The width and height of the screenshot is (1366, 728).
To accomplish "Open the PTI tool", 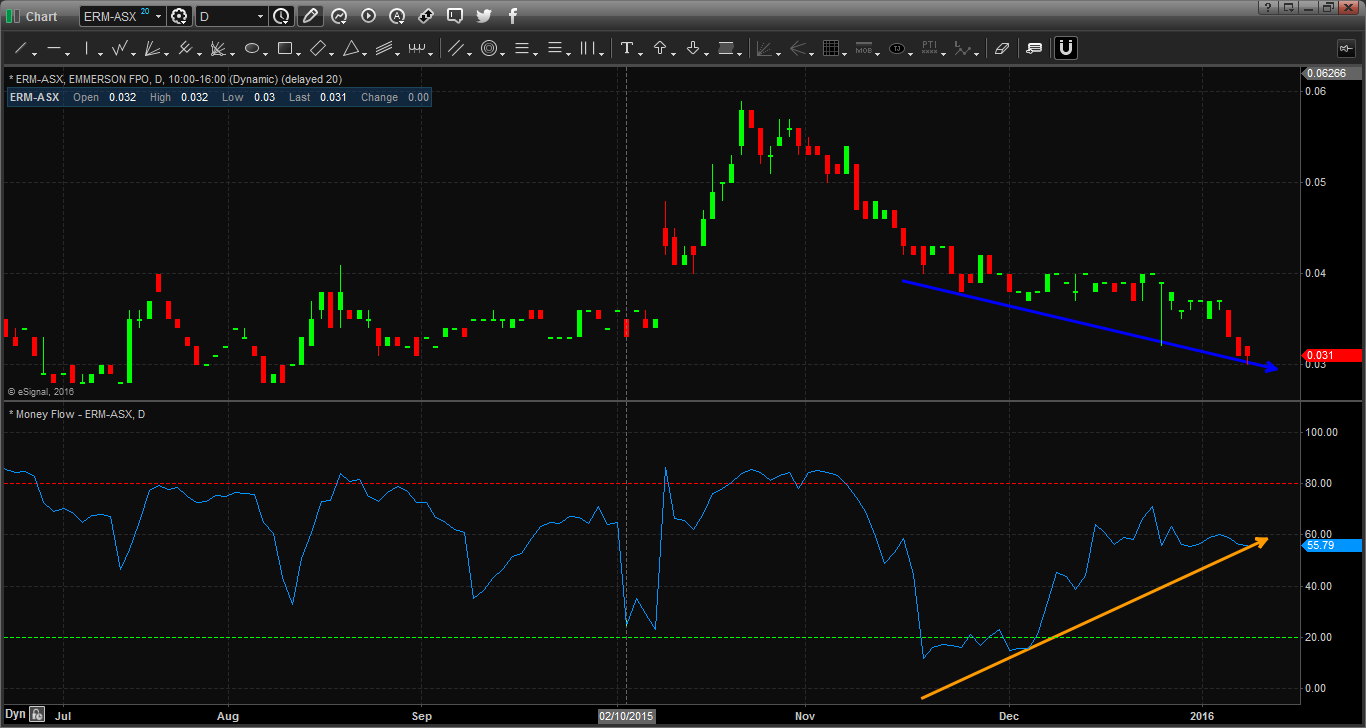I will (930, 47).
